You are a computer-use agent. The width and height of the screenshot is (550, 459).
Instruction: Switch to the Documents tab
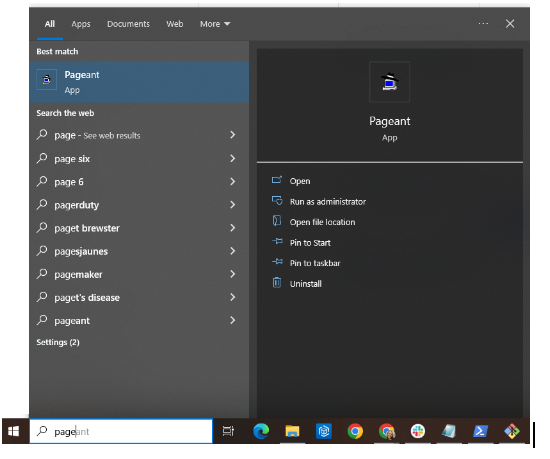(x=128, y=24)
